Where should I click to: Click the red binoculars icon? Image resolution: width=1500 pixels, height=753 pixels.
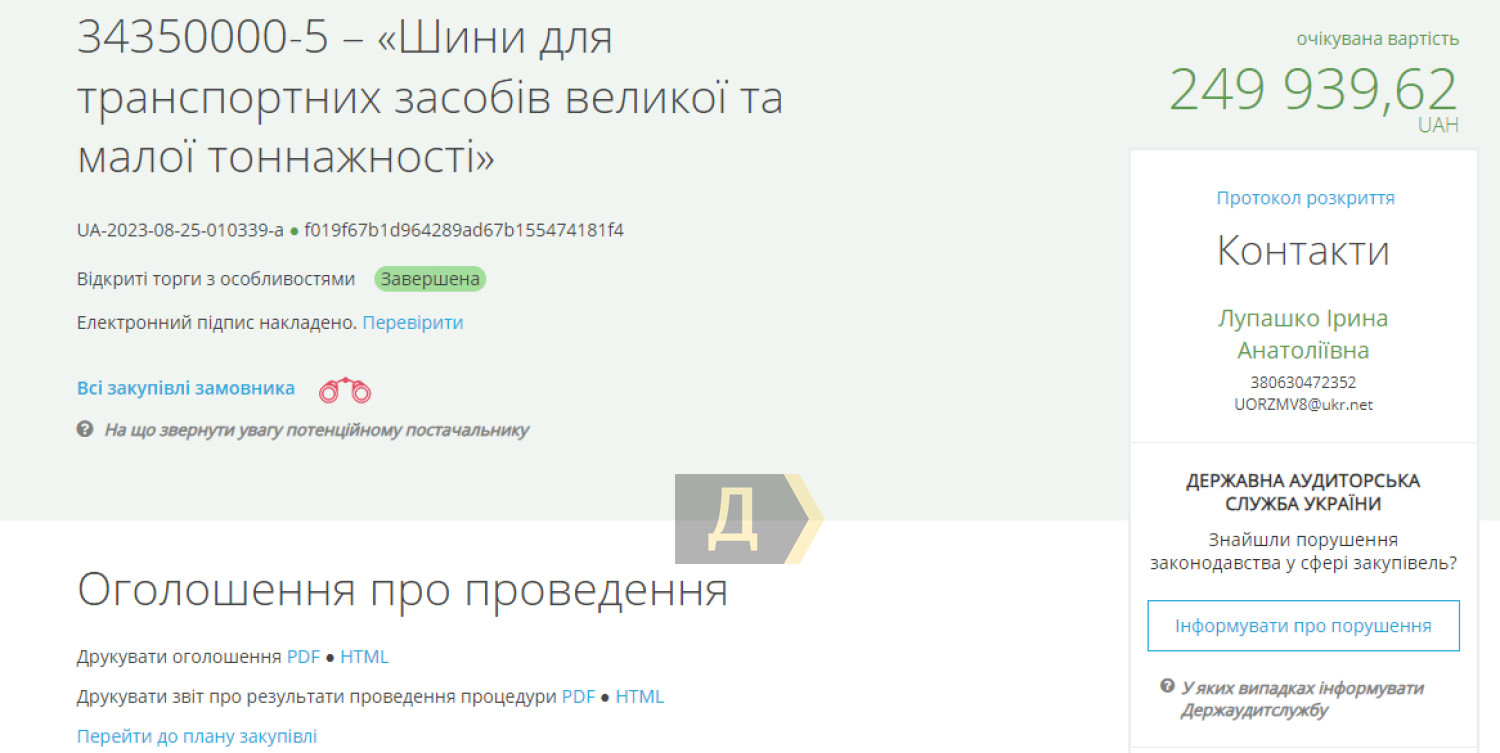point(345,390)
